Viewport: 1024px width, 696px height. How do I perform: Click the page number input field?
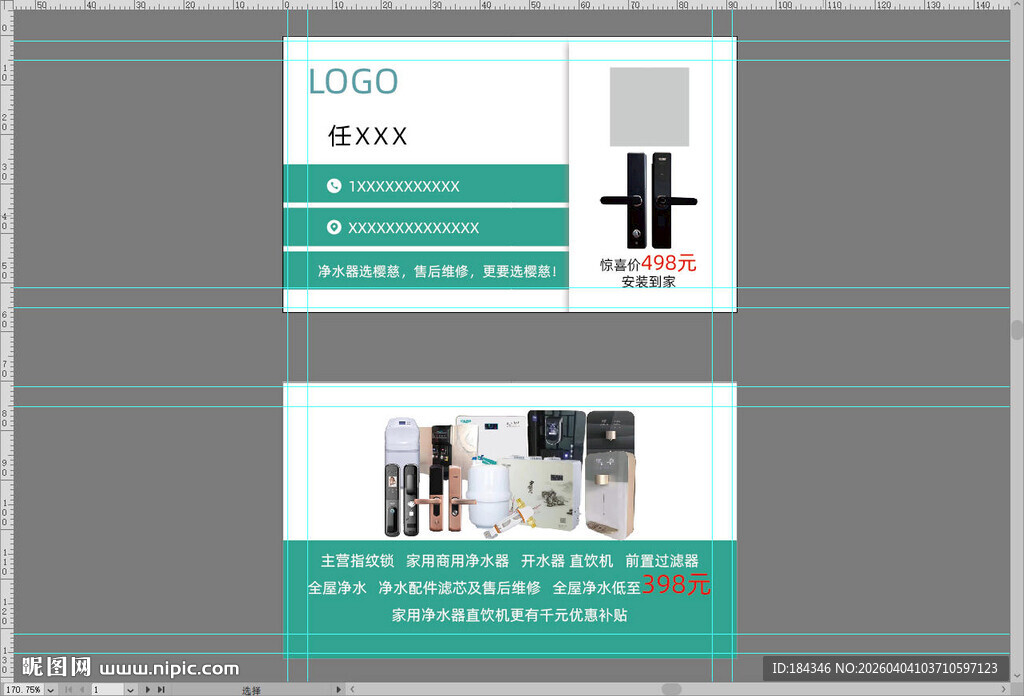click(105, 689)
